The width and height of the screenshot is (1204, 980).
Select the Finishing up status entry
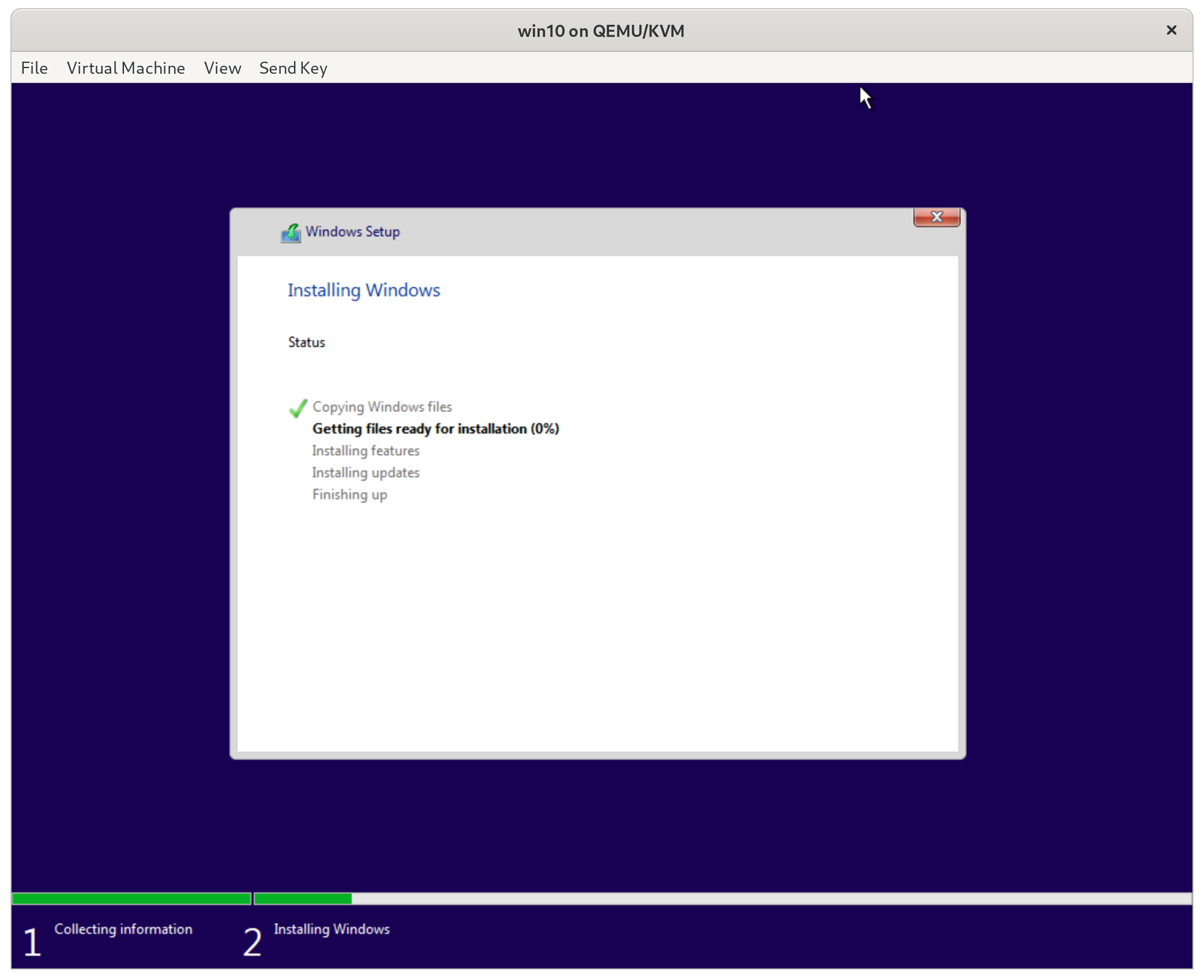tap(349, 495)
